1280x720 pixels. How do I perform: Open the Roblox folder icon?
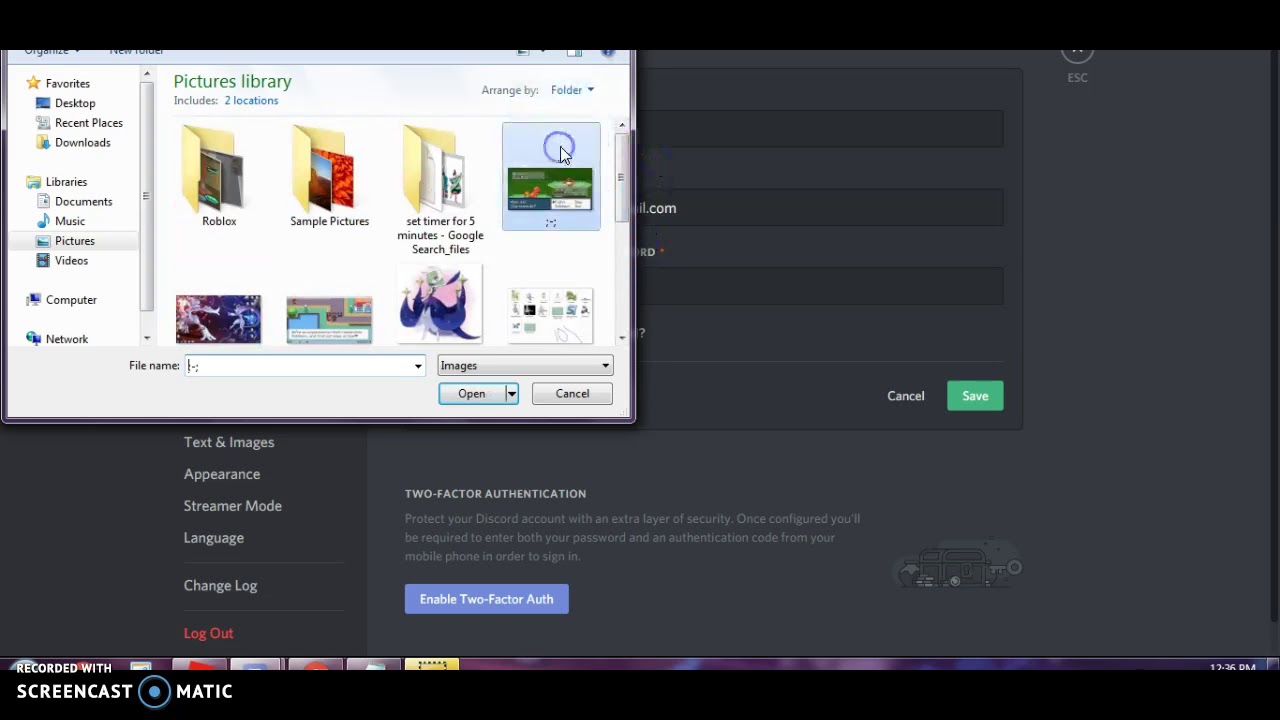pyautogui.click(x=214, y=168)
